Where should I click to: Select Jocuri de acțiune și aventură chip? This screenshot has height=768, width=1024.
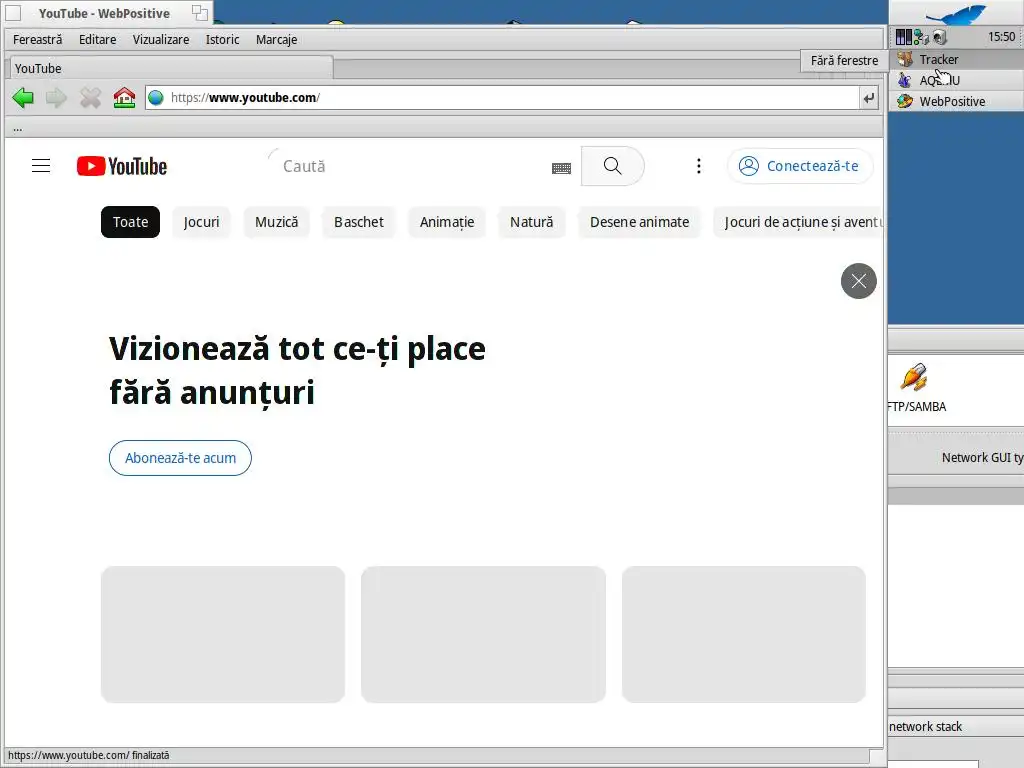coord(799,222)
